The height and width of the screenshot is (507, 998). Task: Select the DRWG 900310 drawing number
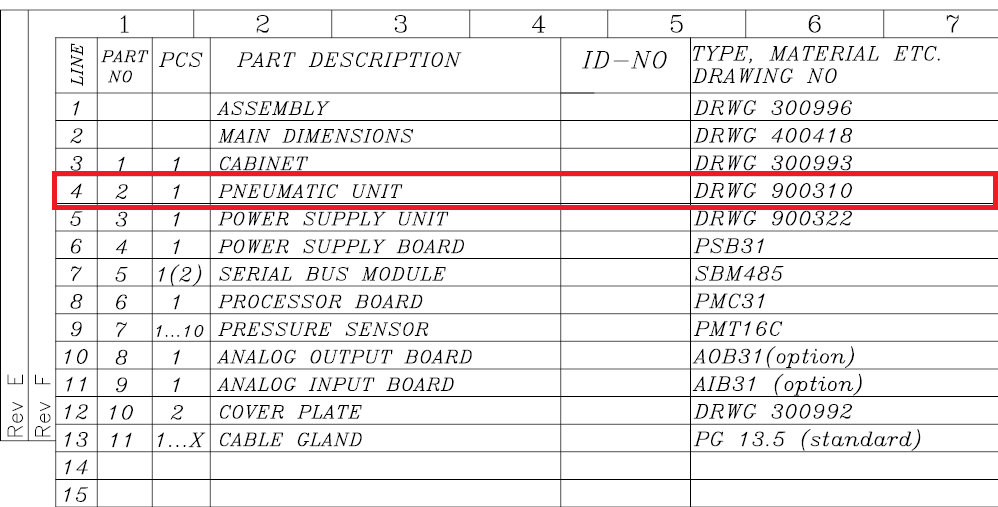(x=773, y=191)
